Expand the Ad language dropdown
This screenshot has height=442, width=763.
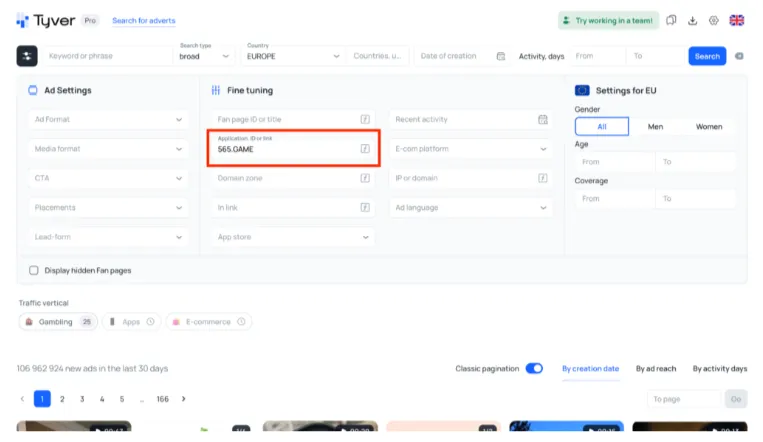click(471, 207)
